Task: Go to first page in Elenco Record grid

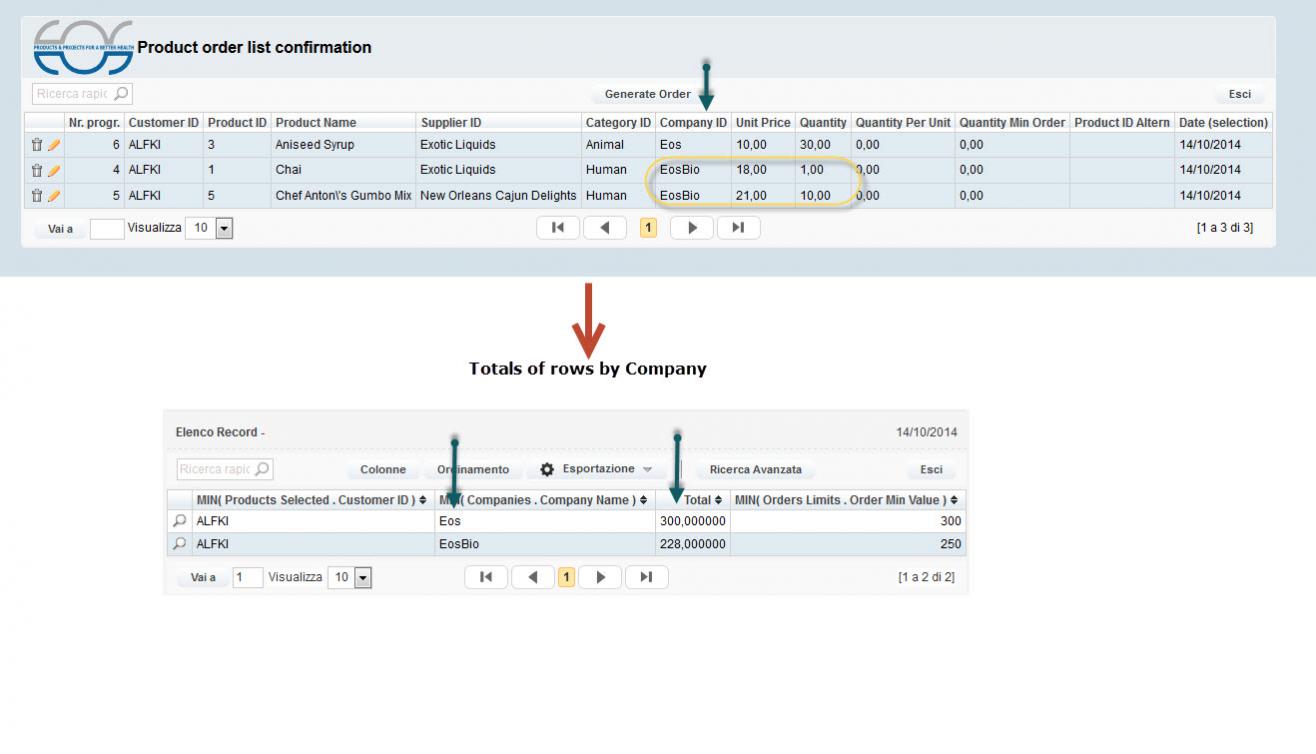Action: coord(486,577)
